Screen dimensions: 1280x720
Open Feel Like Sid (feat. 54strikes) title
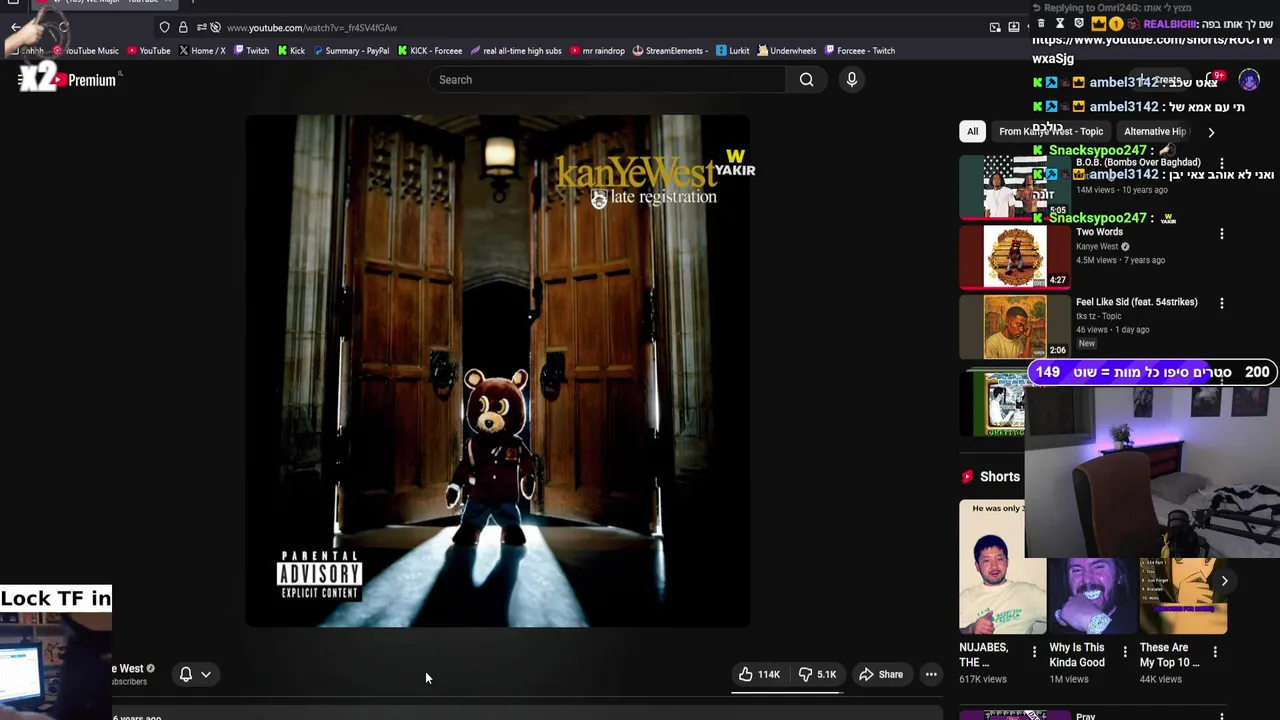tap(1136, 302)
